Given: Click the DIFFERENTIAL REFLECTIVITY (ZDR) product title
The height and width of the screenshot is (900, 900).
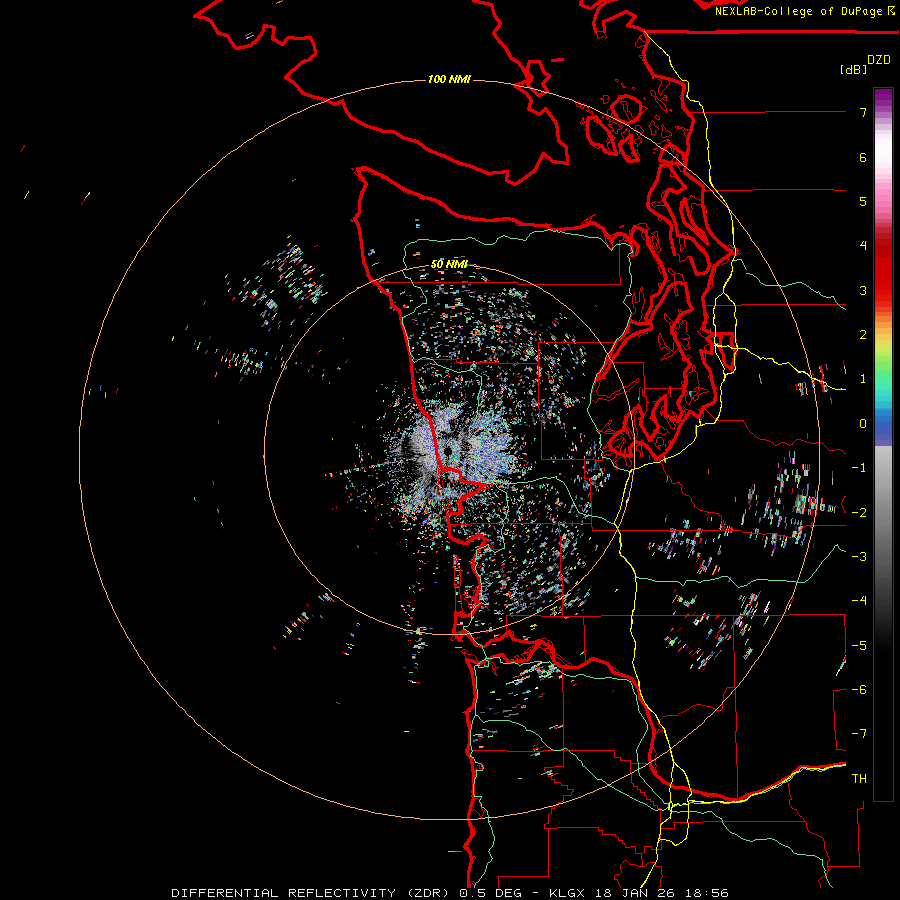Looking at the screenshot, I should [312, 893].
